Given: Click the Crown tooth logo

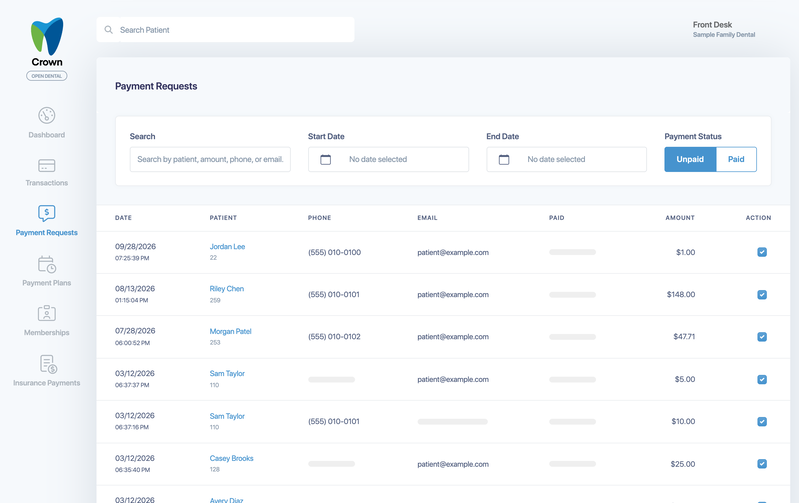Looking at the screenshot, I should tap(47, 36).
